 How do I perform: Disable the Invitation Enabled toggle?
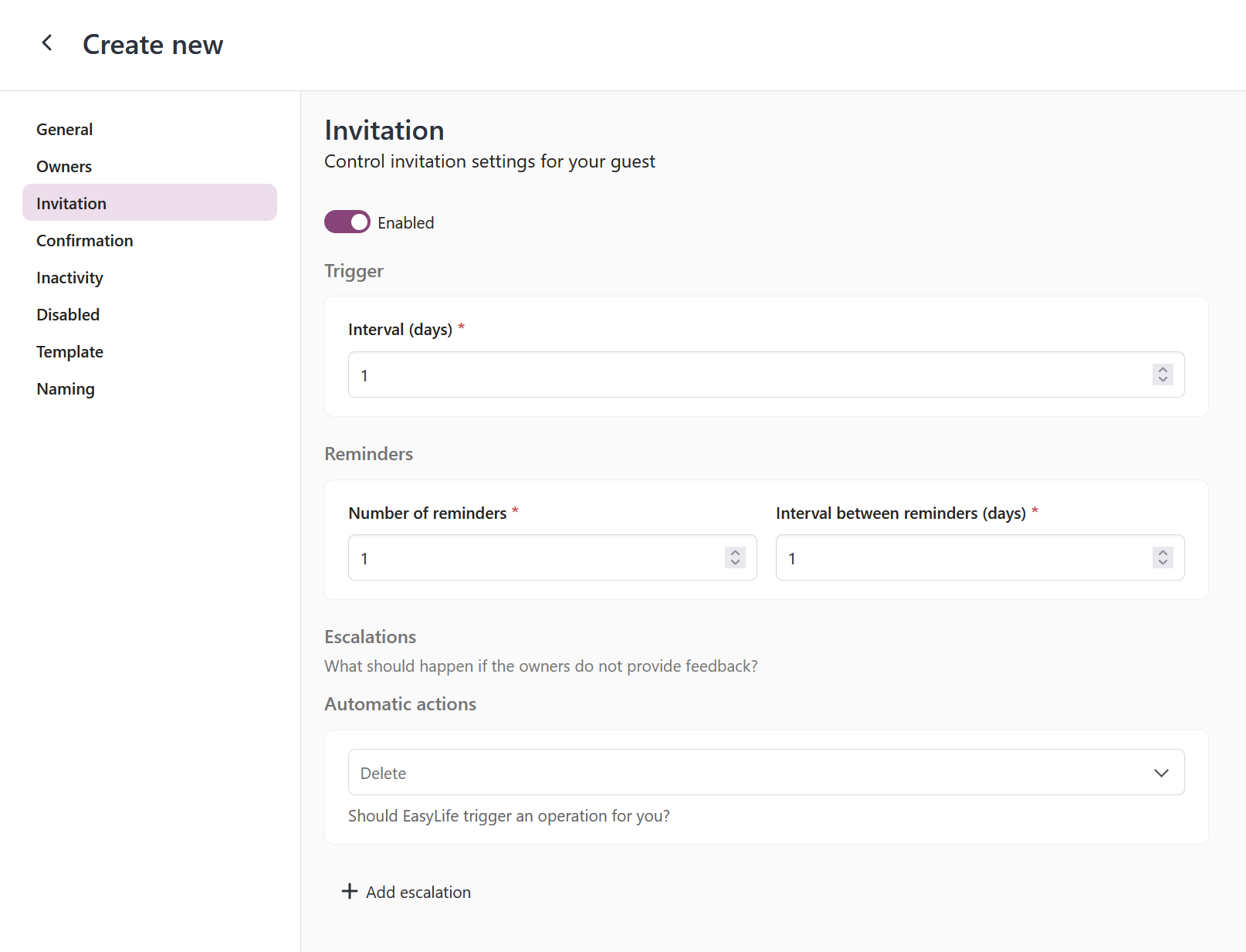[x=347, y=222]
